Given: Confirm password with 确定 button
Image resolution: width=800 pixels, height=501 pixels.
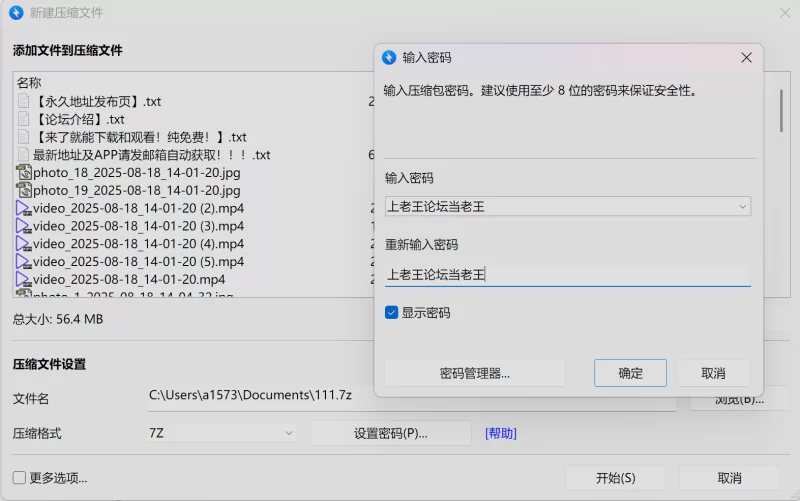Looking at the screenshot, I should (x=630, y=373).
